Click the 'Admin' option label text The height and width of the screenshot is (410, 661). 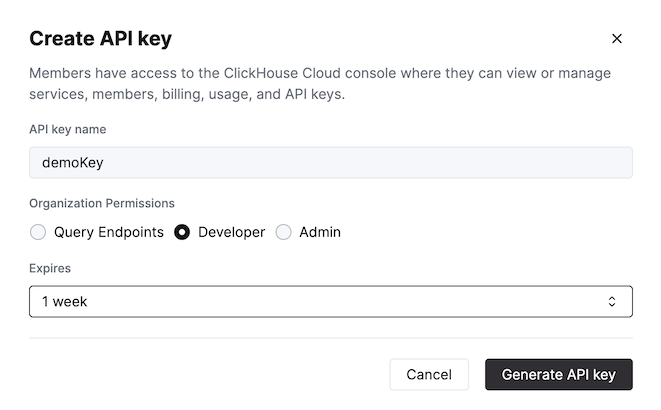click(320, 232)
